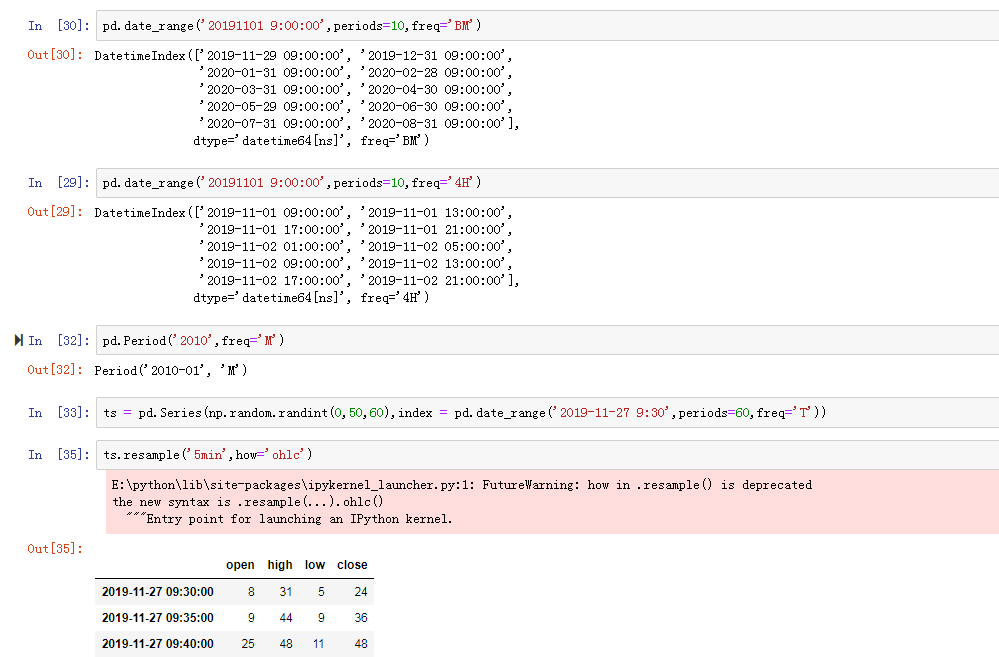
Task: Click the 'close' column header
Action: point(352,565)
